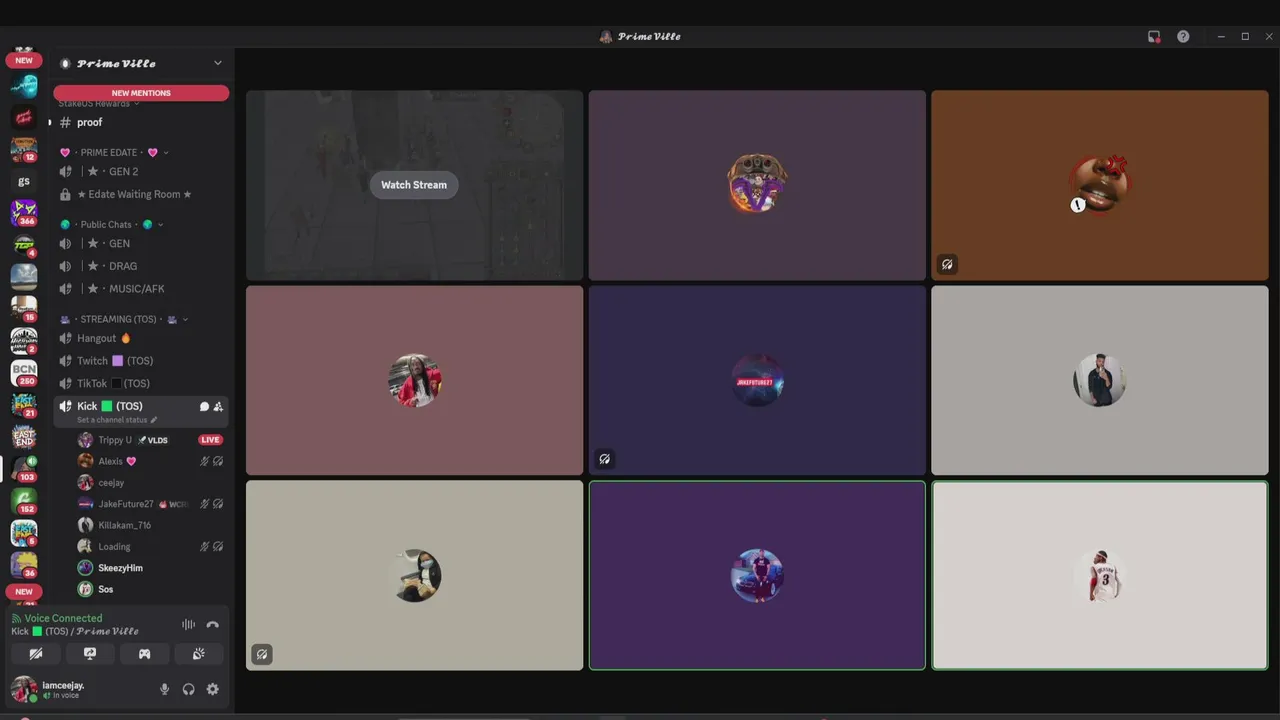Viewport: 1280px width, 720px height.
Task: Open the soundboard button
Action: click(x=198, y=654)
